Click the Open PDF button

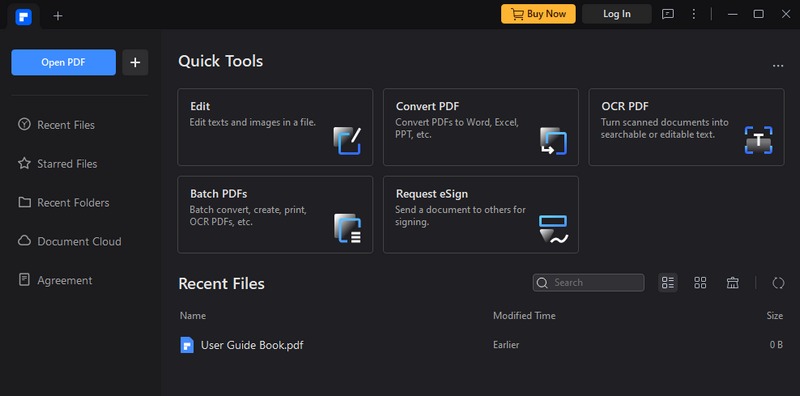point(63,62)
